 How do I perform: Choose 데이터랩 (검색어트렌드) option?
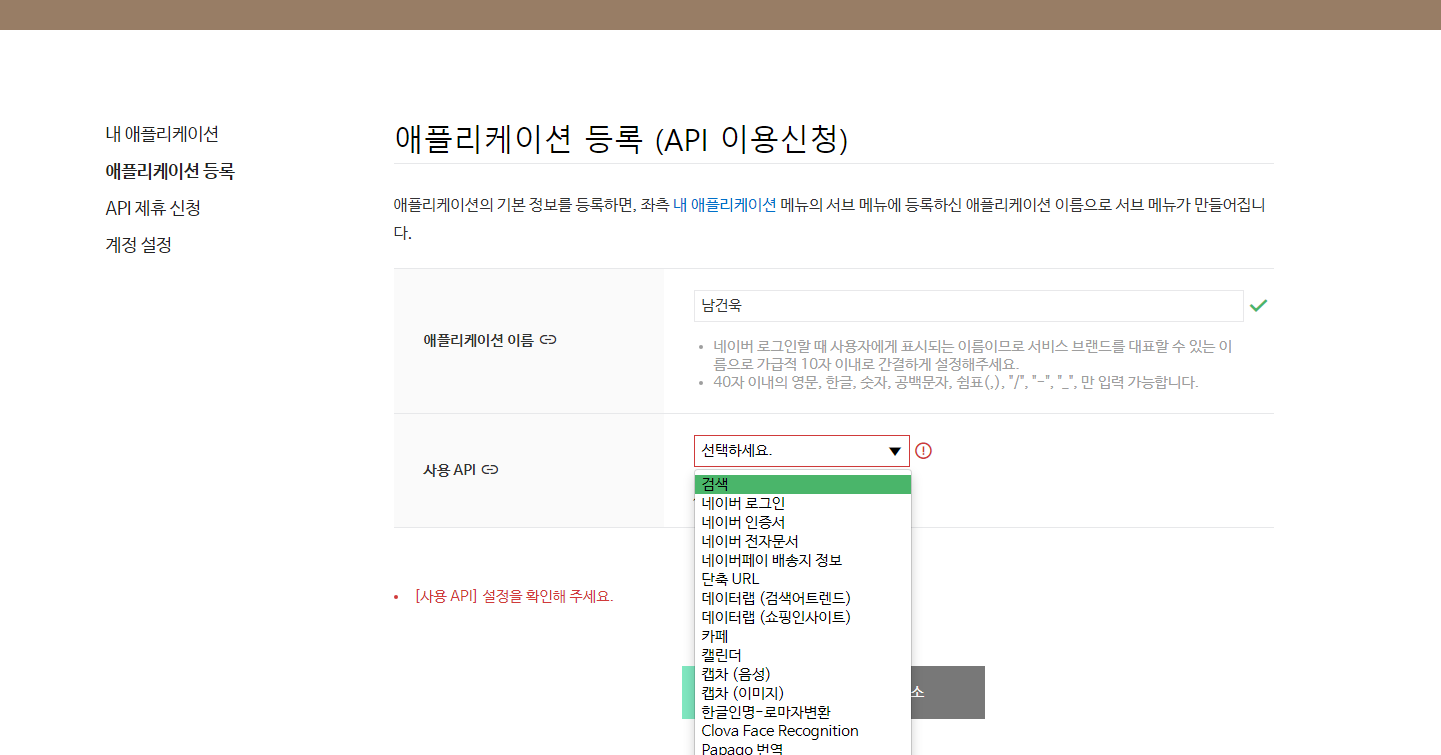coord(803,598)
